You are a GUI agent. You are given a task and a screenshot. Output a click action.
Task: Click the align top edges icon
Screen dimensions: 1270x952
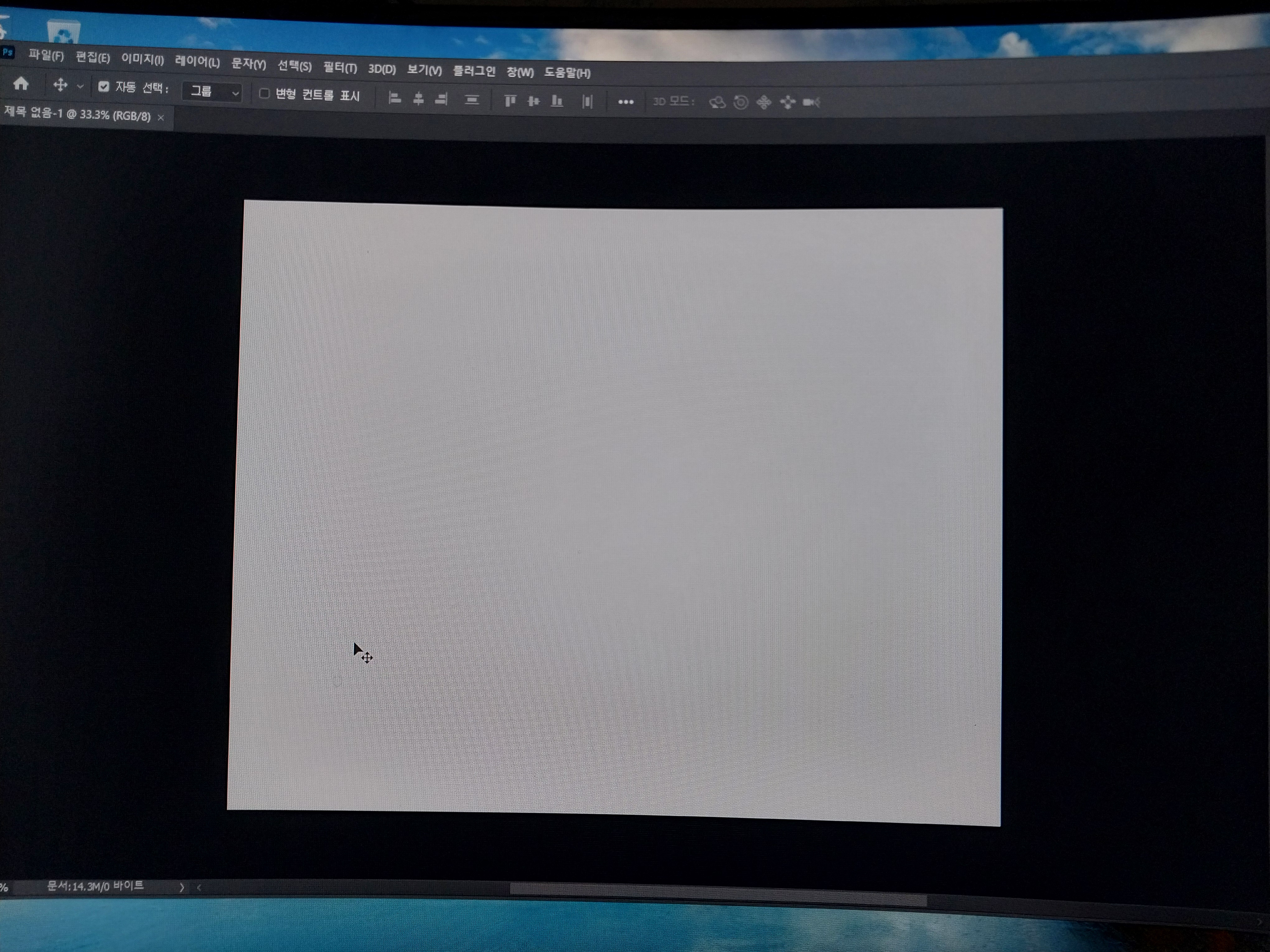click(510, 101)
